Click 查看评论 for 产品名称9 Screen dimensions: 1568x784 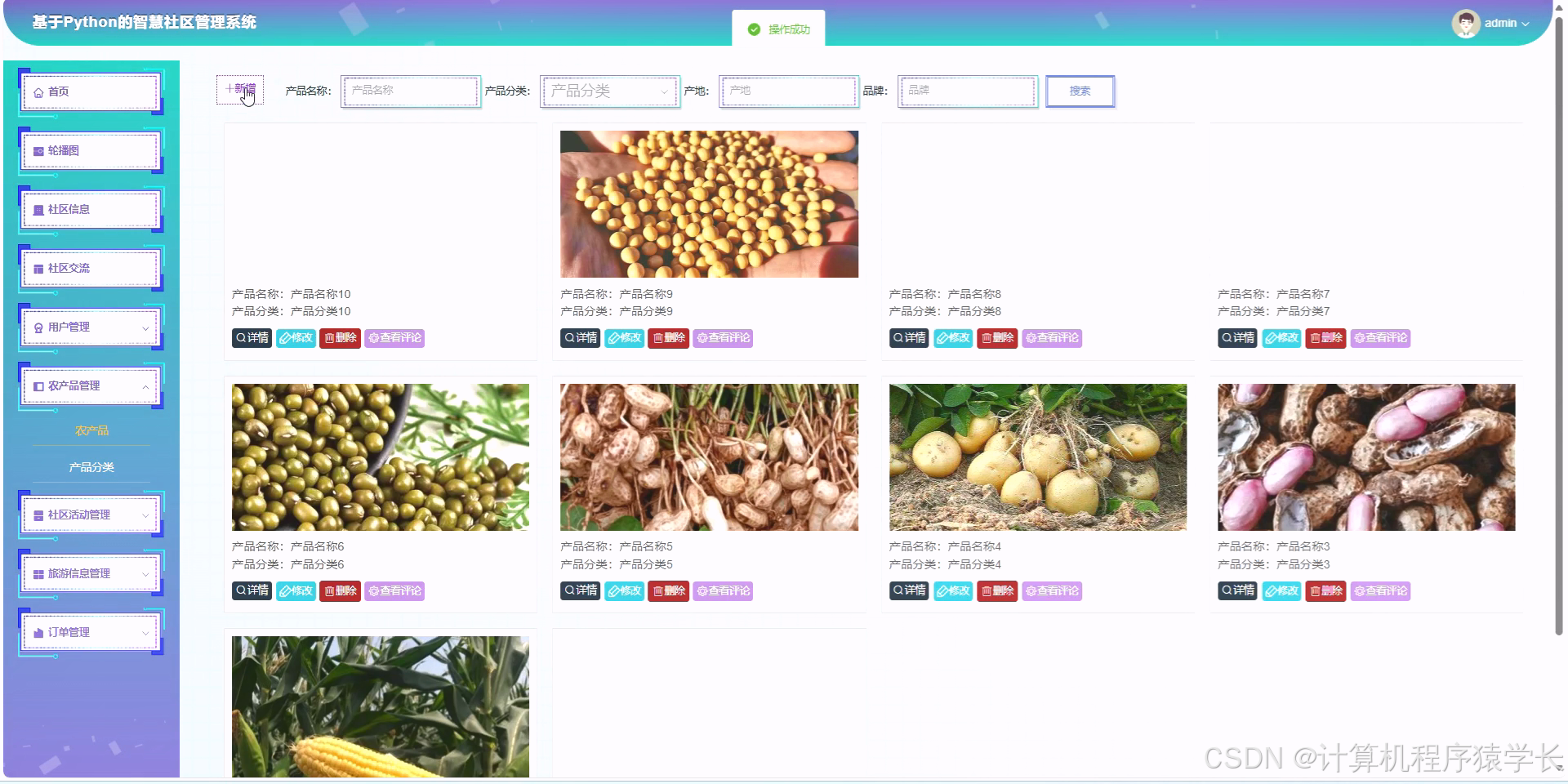[x=723, y=338]
